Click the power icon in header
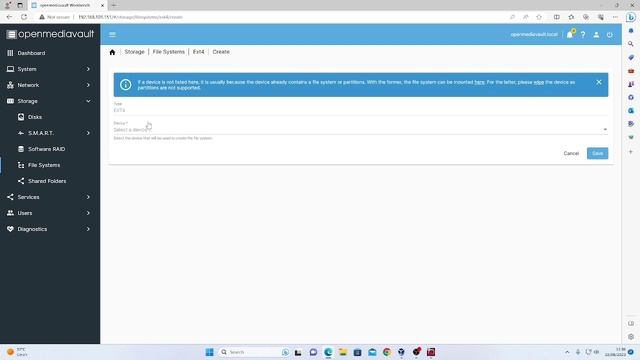Screen dimensions: 640x360 (609, 35)
